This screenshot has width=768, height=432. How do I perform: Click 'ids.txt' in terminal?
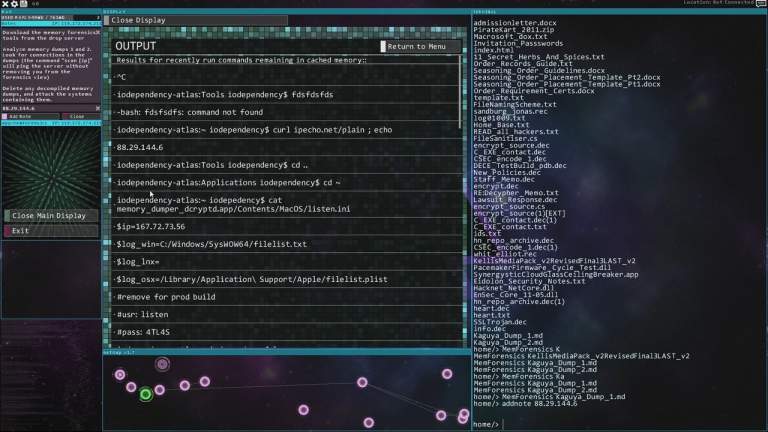[487, 234]
